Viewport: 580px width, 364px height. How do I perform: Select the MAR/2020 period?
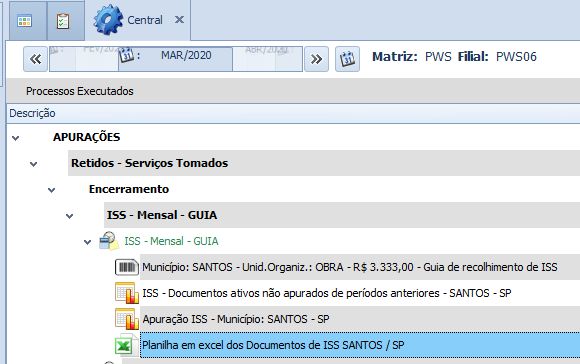(x=186, y=55)
